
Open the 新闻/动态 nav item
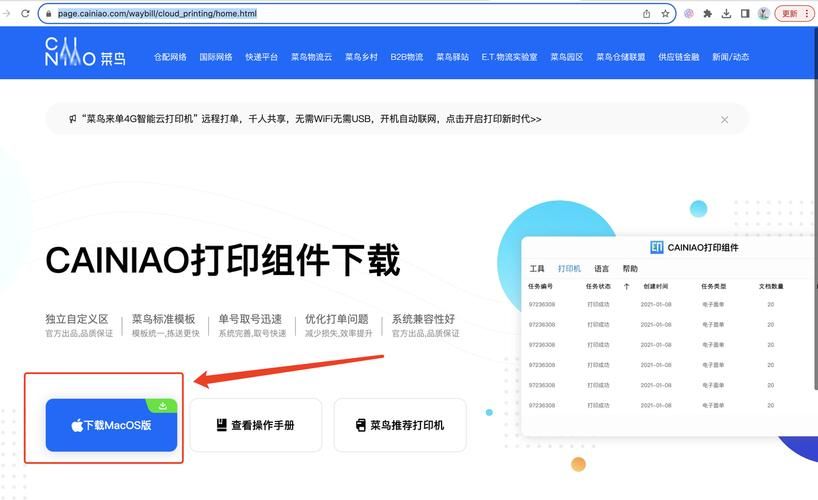(x=730, y=57)
